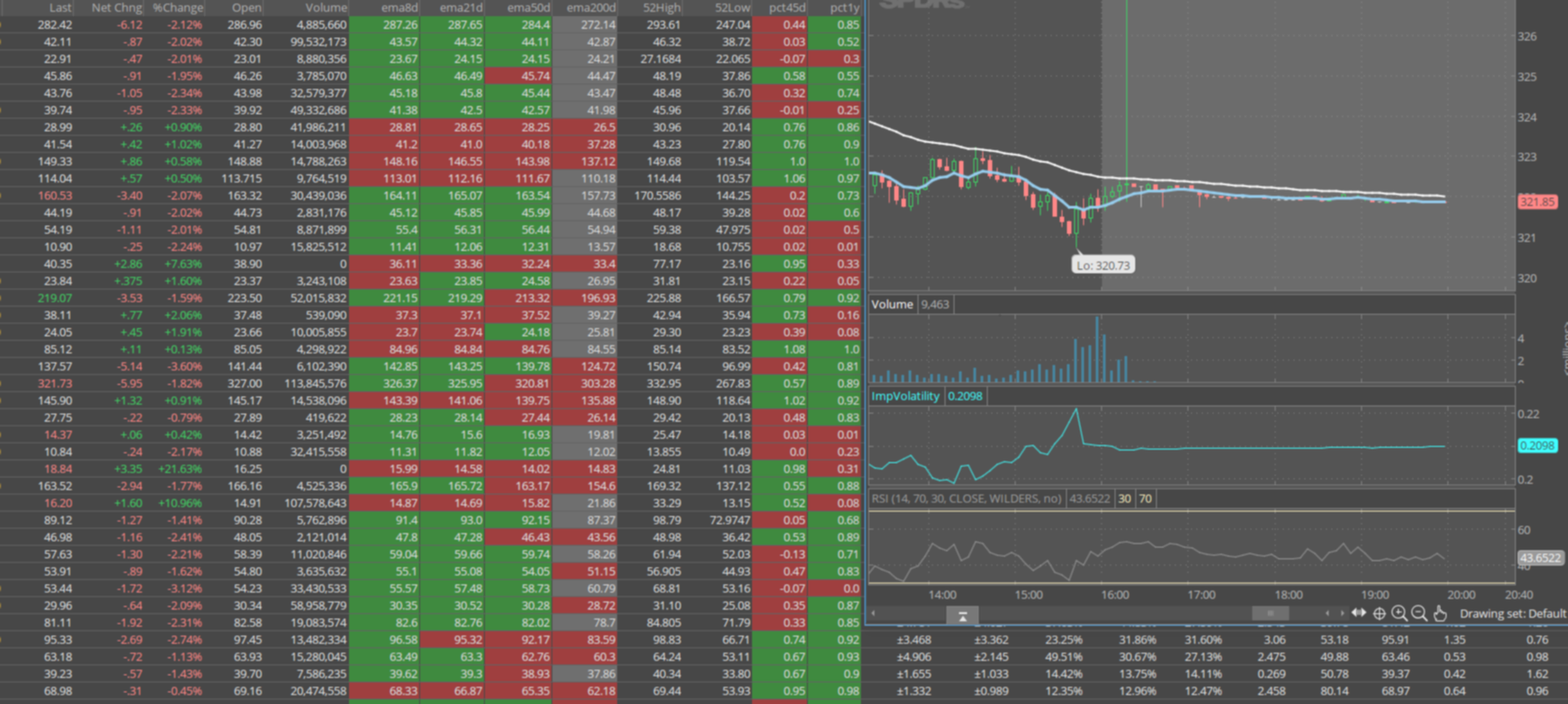The height and width of the screenshot is (704, 1568).
Task: Sort watchlist by Volume column header
Action: (x=326, y=7)
